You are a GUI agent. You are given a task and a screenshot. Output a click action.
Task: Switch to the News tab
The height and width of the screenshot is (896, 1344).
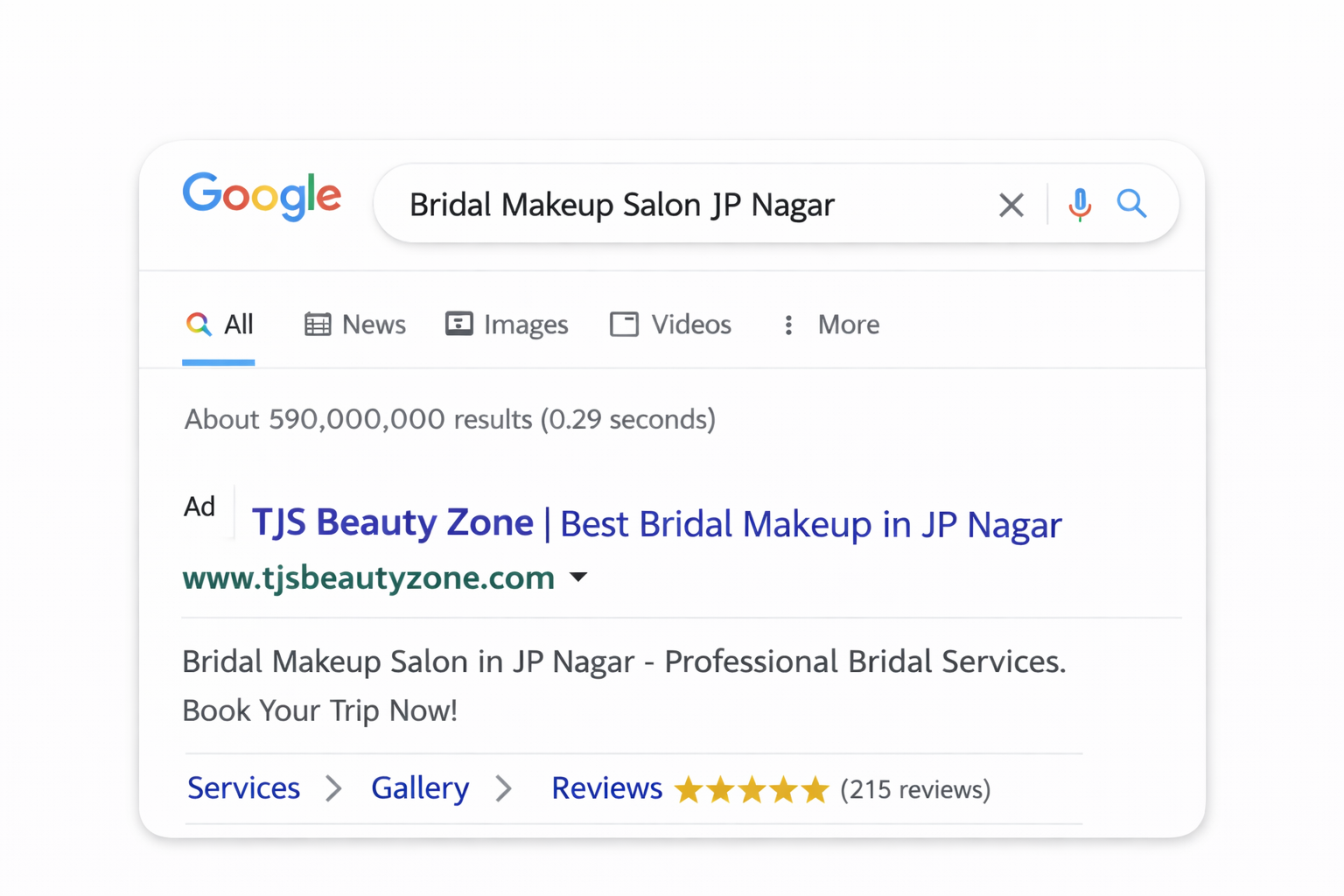[x=355, y=325]
